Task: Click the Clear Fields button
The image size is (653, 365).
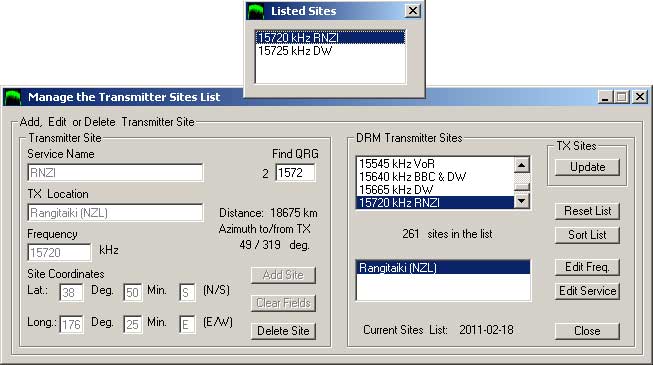Action: pyautogui.click(x=283, y=303)
